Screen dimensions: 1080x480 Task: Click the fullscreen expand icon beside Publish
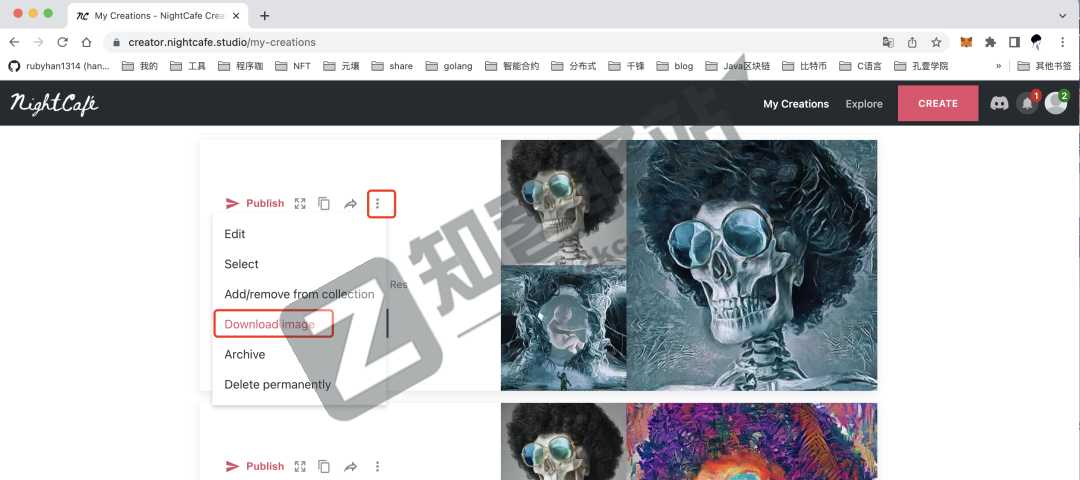point(300,204)
